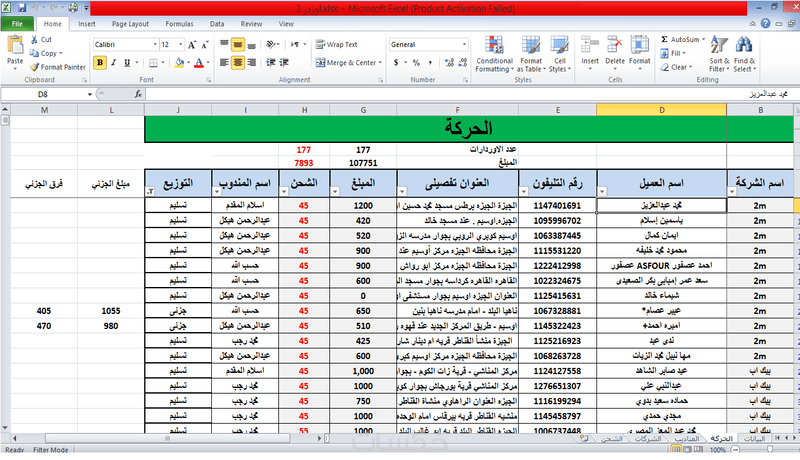
Task: Click the Insert cells icon
Action: 590,45
